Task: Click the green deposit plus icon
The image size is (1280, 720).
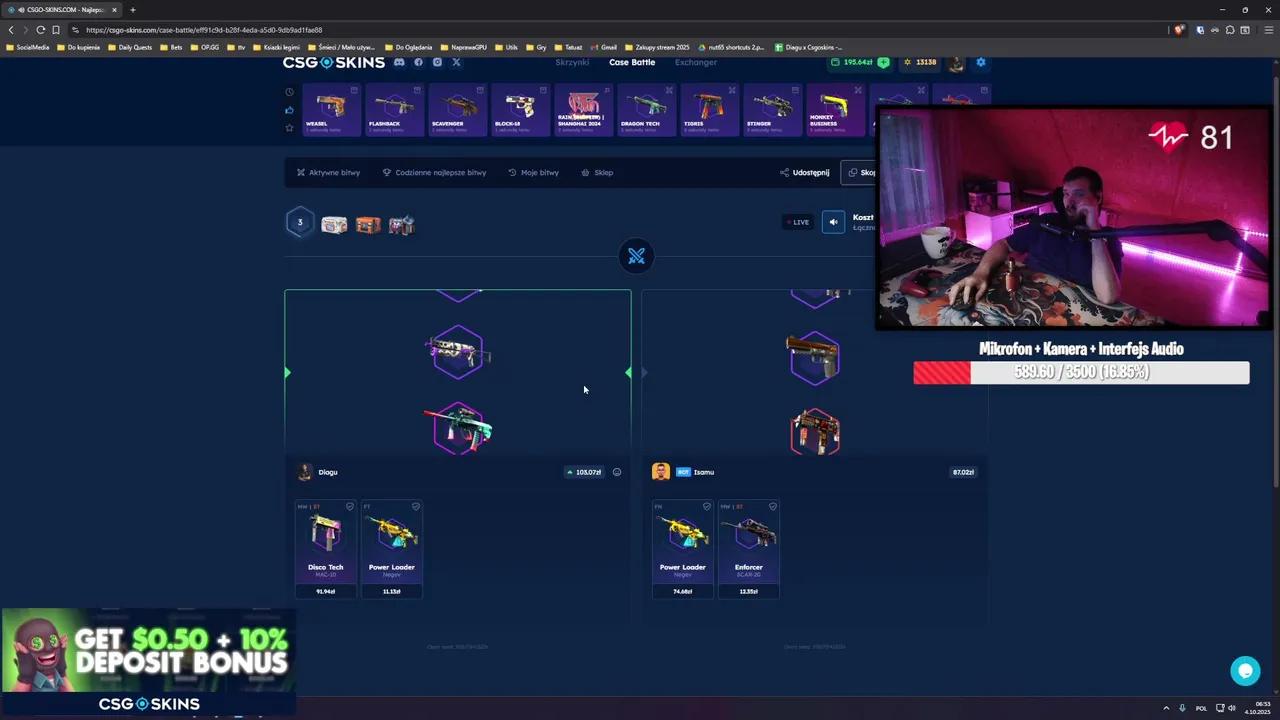Action: [x=883, y=62]
